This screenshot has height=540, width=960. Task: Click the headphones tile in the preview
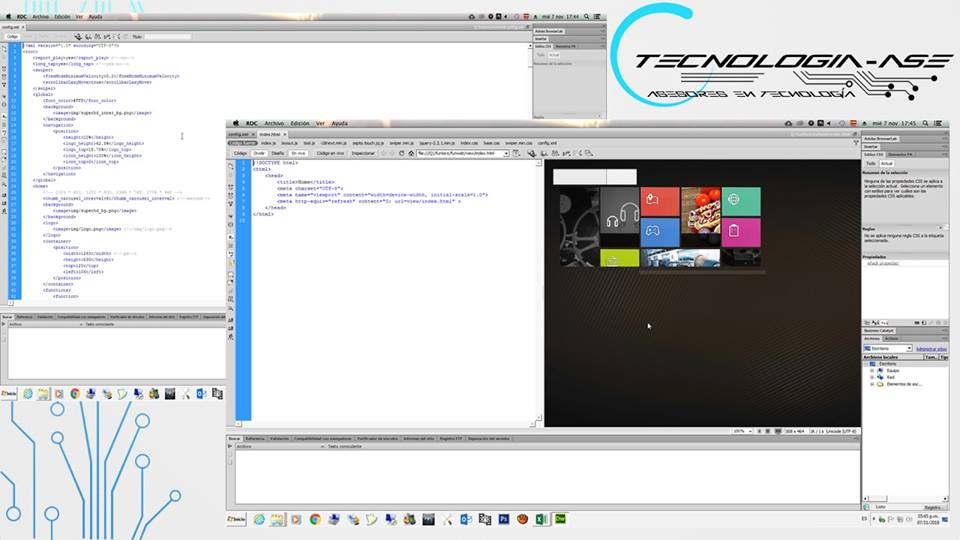(619, 212)
